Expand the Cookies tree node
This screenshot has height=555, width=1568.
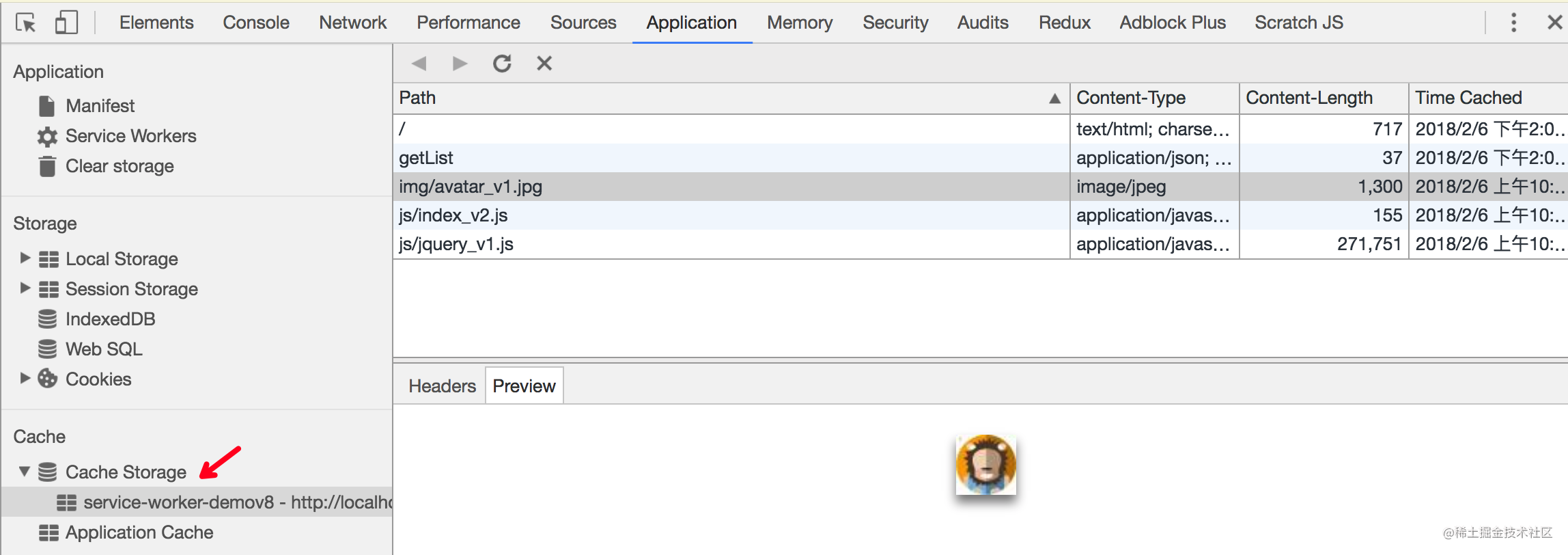point(25,378)
